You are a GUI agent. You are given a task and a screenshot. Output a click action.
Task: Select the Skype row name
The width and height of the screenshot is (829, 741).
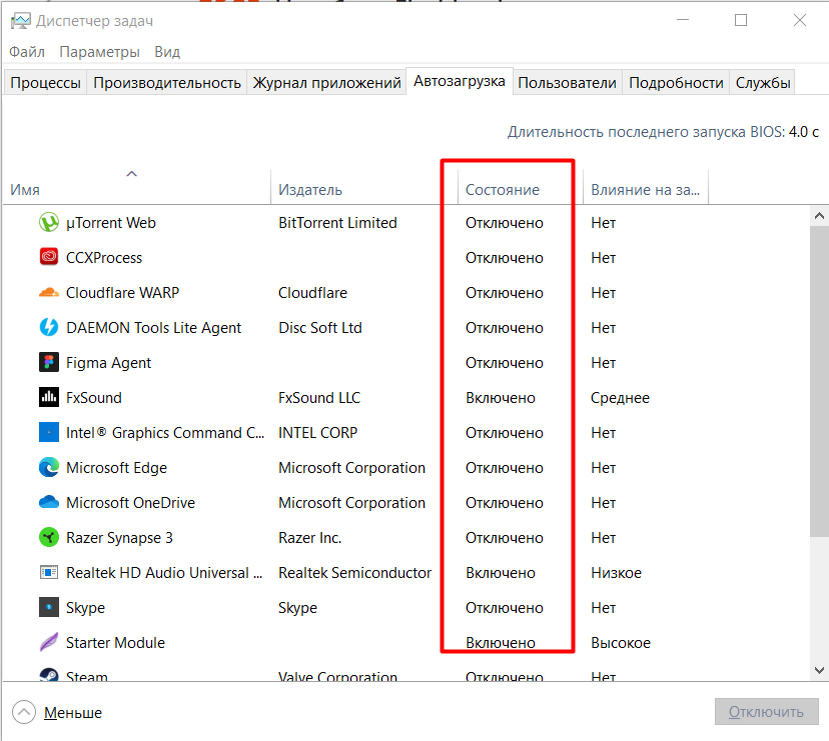[x=85, y=608]
